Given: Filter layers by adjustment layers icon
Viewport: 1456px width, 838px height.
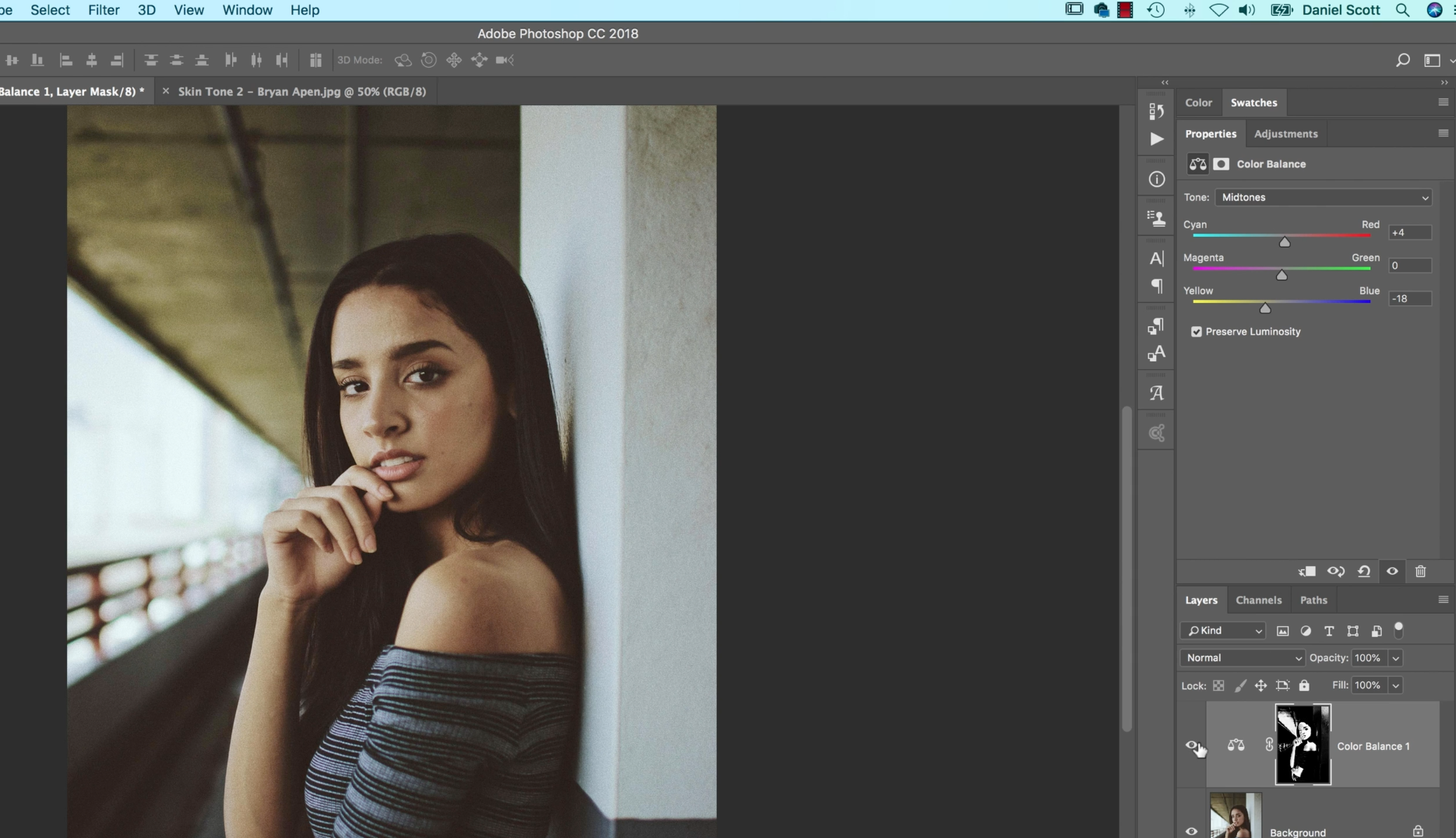Looking at the screenshot, I should (1306, 631).
